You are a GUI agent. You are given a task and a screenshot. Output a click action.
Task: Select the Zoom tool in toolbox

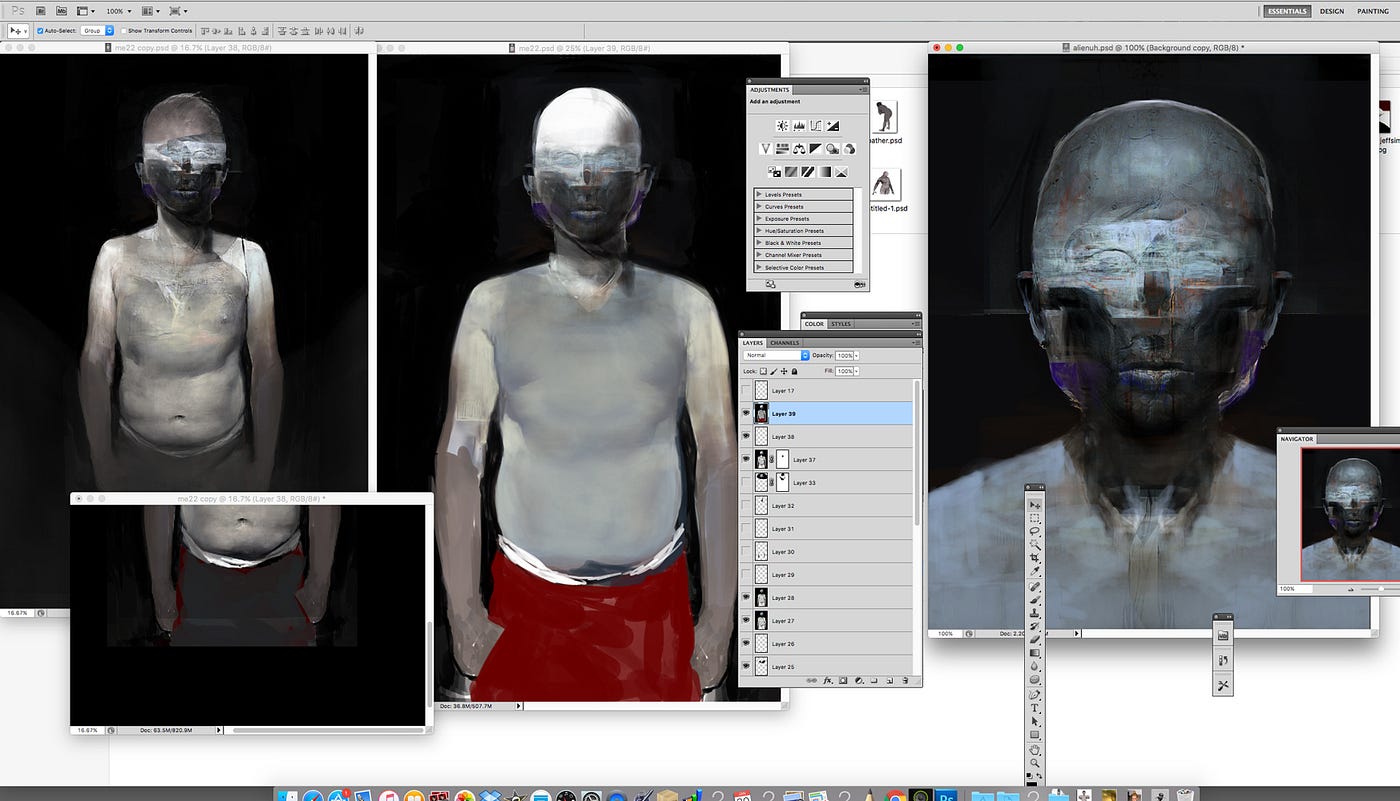click(1035, 762)
